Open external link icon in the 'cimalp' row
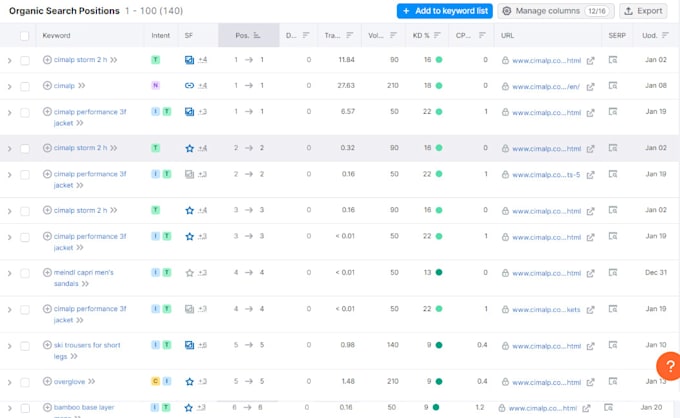Screen dimensions: 680x418 point(590,87)
